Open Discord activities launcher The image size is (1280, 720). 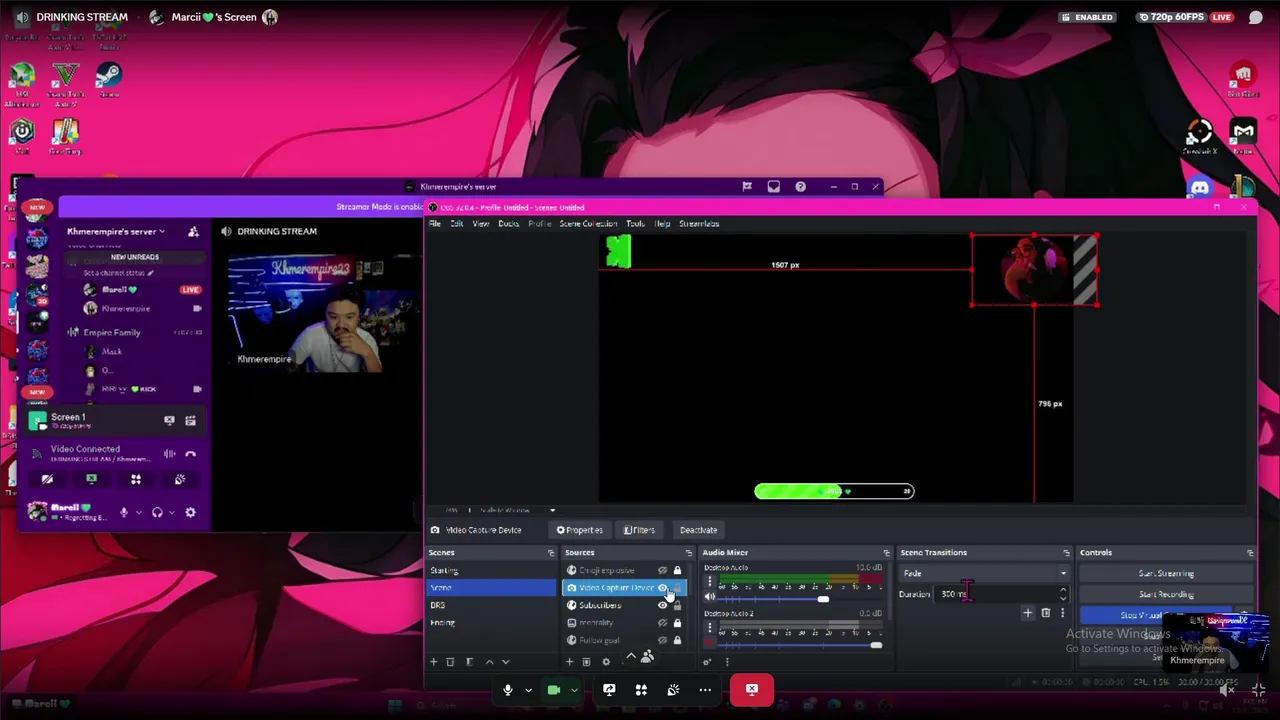point(136,480)
